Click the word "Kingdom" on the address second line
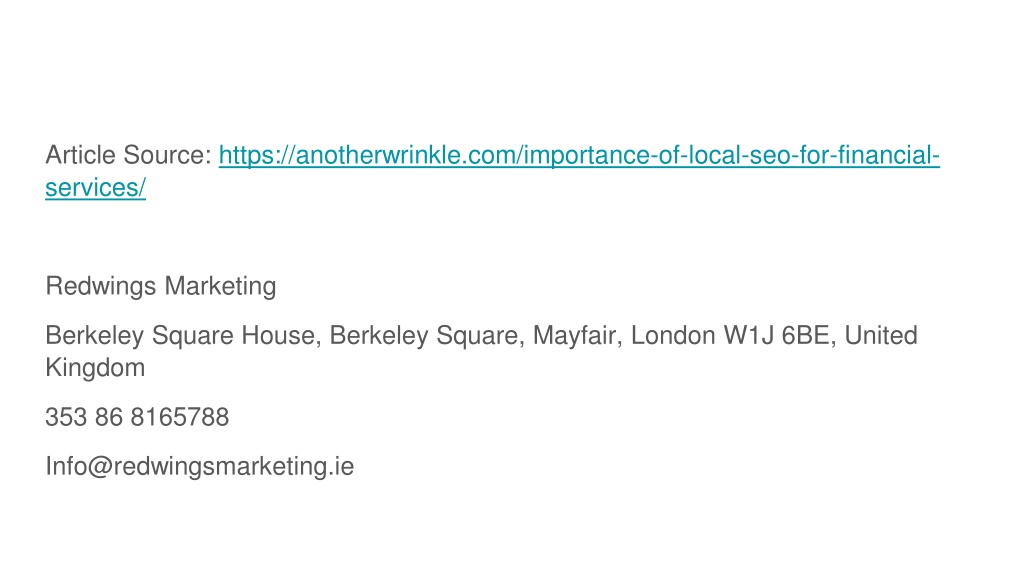The width and height of the screenshot is (1024, 576). (x=95, y=368)
